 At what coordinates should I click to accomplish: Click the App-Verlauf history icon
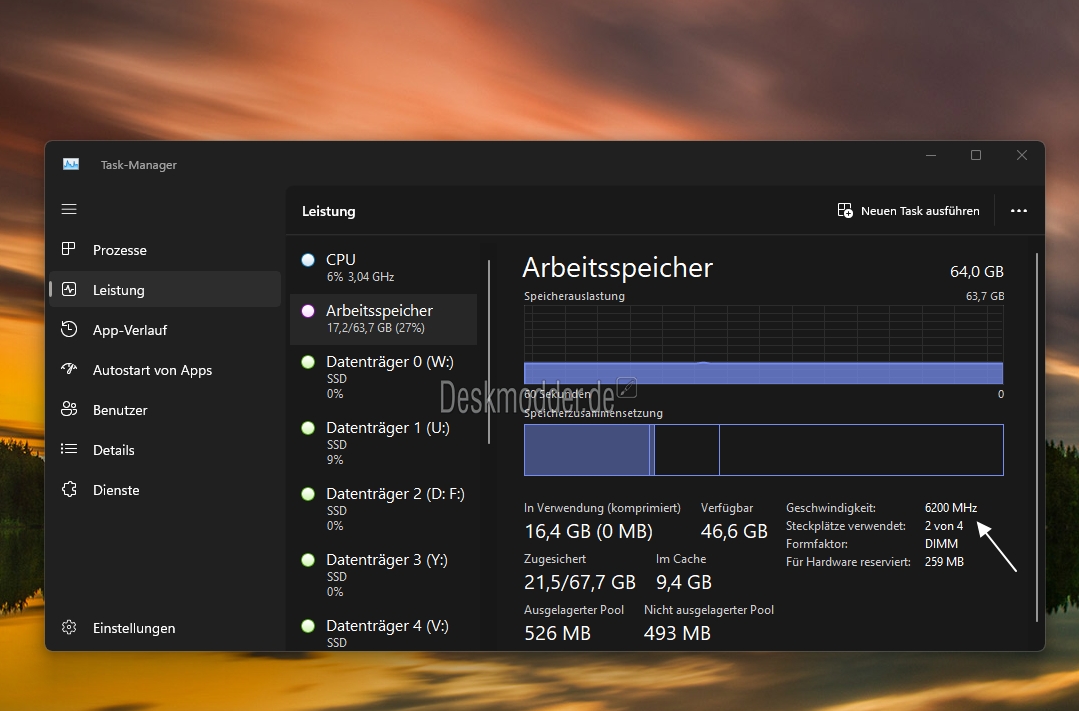click(x=69, y=330)
